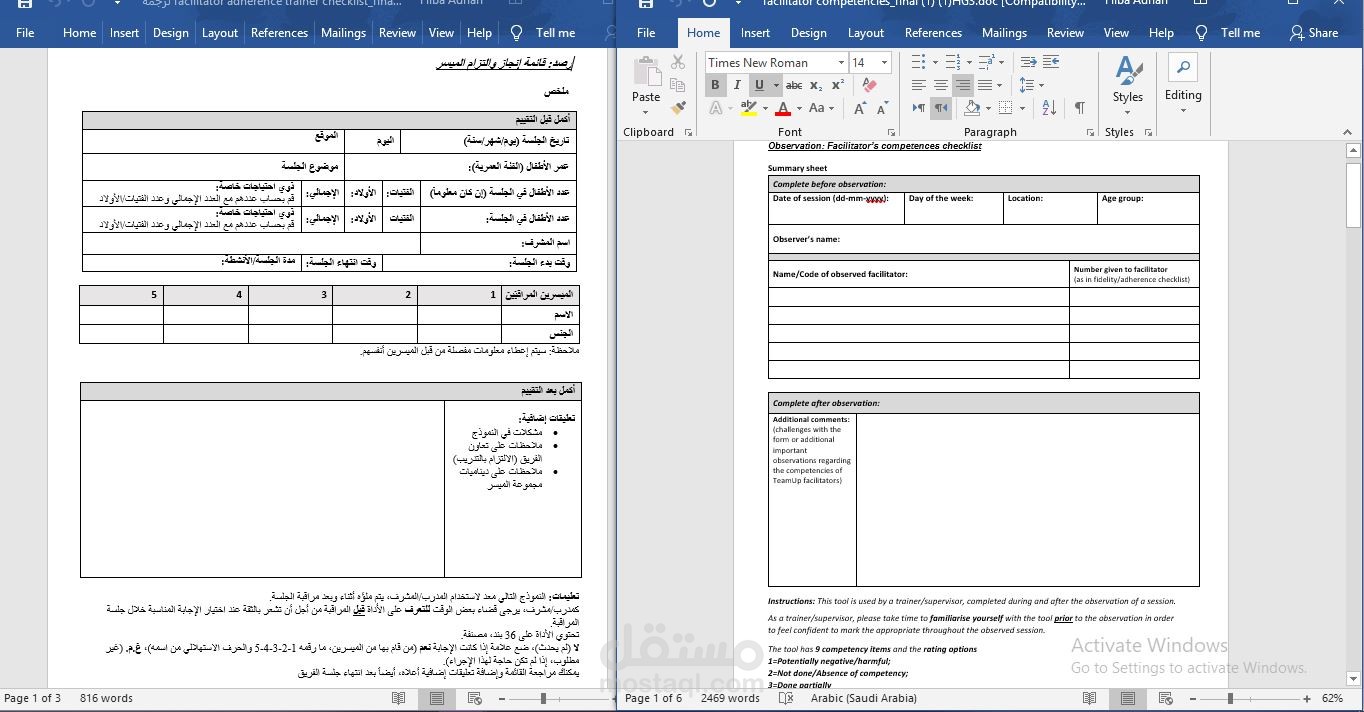Expand the Underline style dropdown arrow
Screen dimensions: 1364x712
coord(775,85)
